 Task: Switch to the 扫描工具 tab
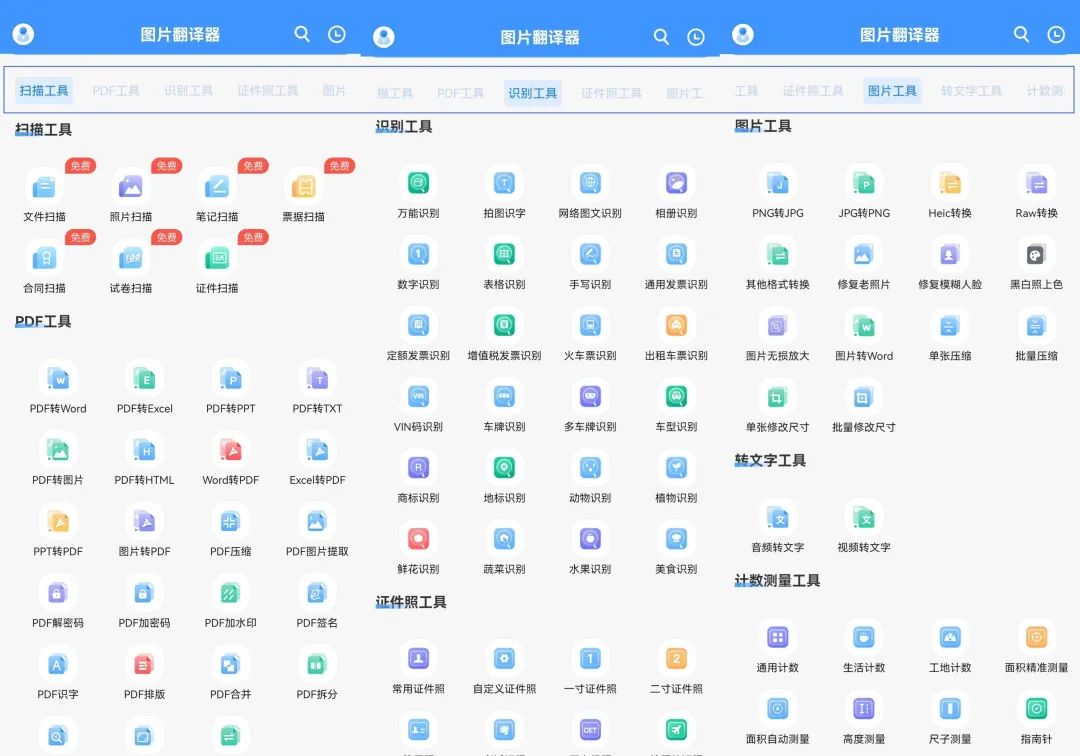(x=43, y=89)
